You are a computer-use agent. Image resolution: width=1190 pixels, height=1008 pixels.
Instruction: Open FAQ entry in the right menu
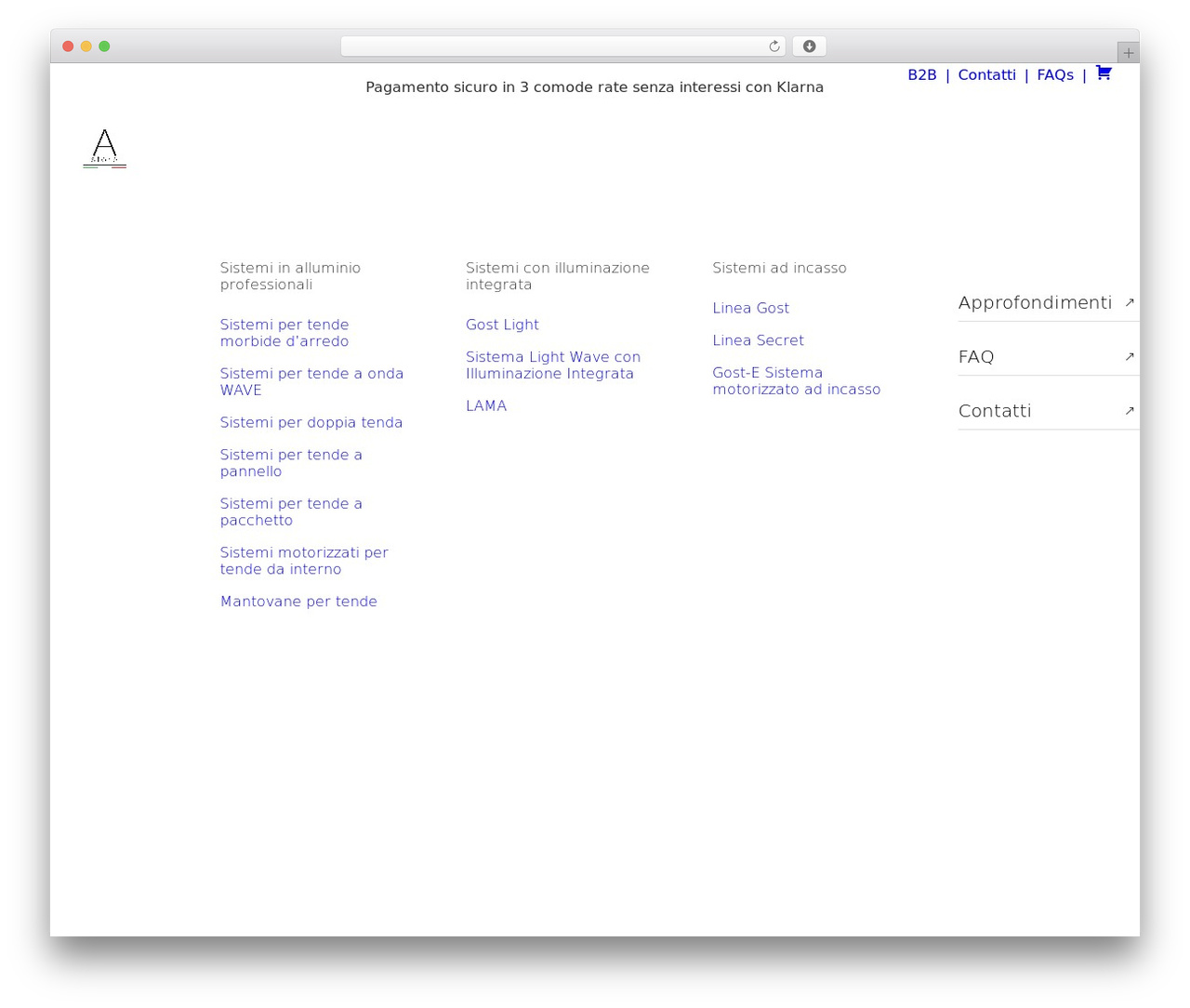(976, 356)
